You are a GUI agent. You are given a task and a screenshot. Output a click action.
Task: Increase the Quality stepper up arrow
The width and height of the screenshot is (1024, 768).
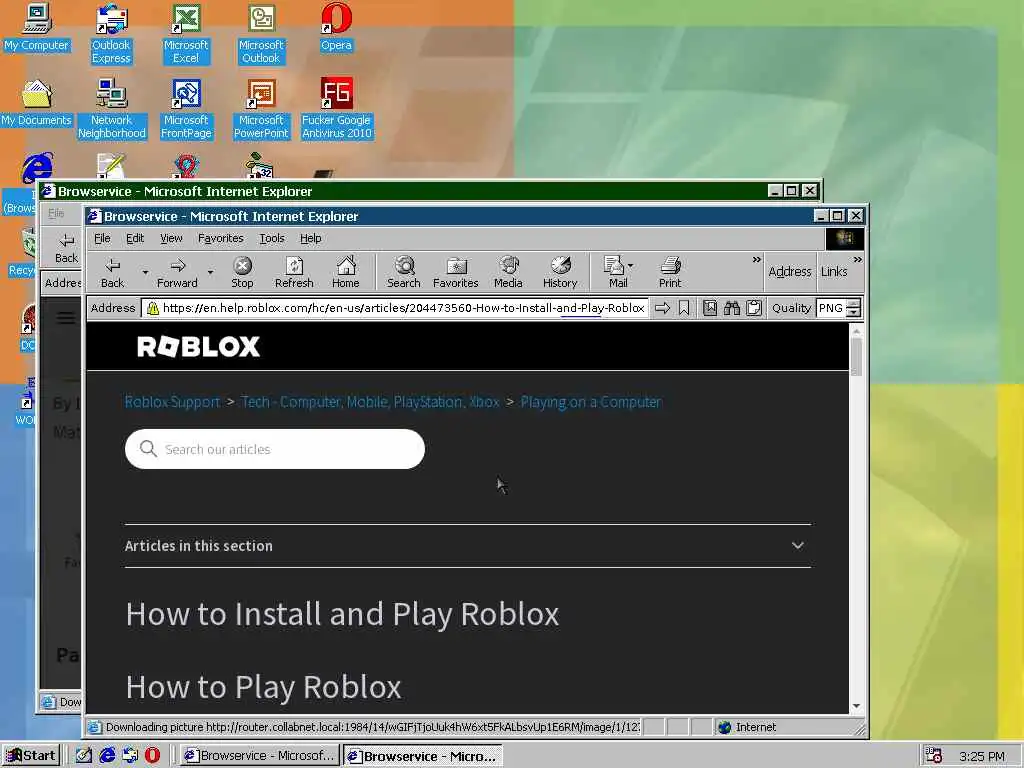(854, 304)
